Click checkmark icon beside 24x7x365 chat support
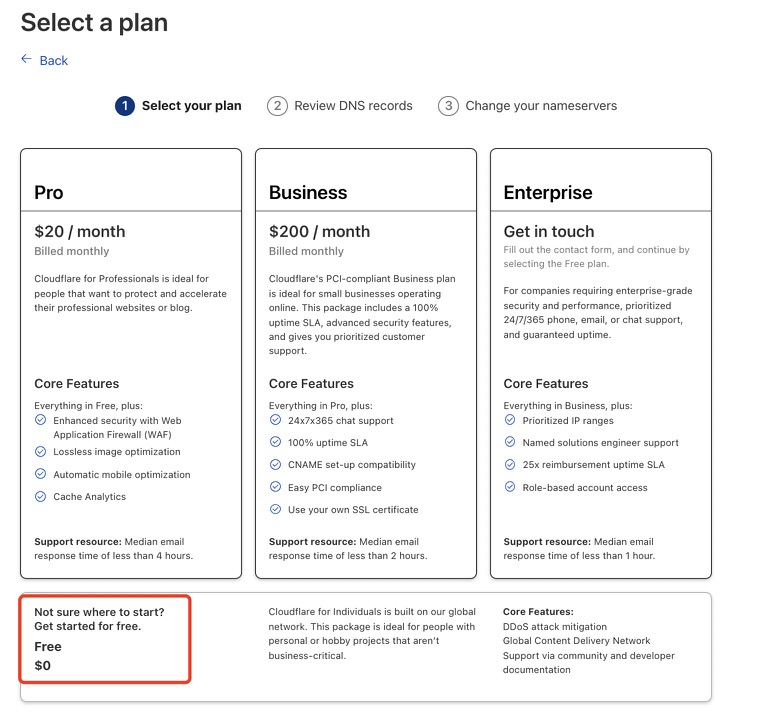760x718 pixels. (276, 420)
